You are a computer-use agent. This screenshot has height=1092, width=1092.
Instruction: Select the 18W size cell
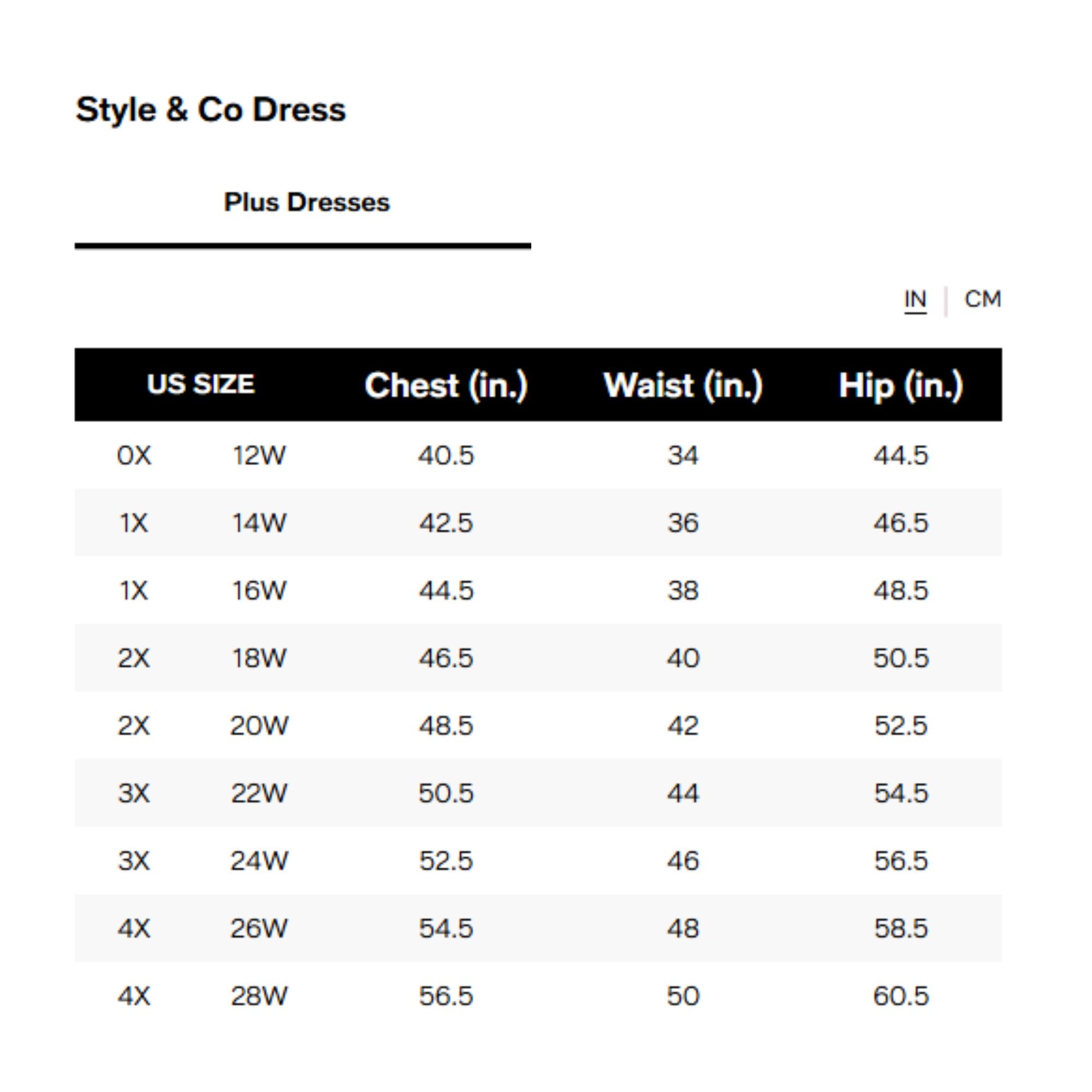259,658
